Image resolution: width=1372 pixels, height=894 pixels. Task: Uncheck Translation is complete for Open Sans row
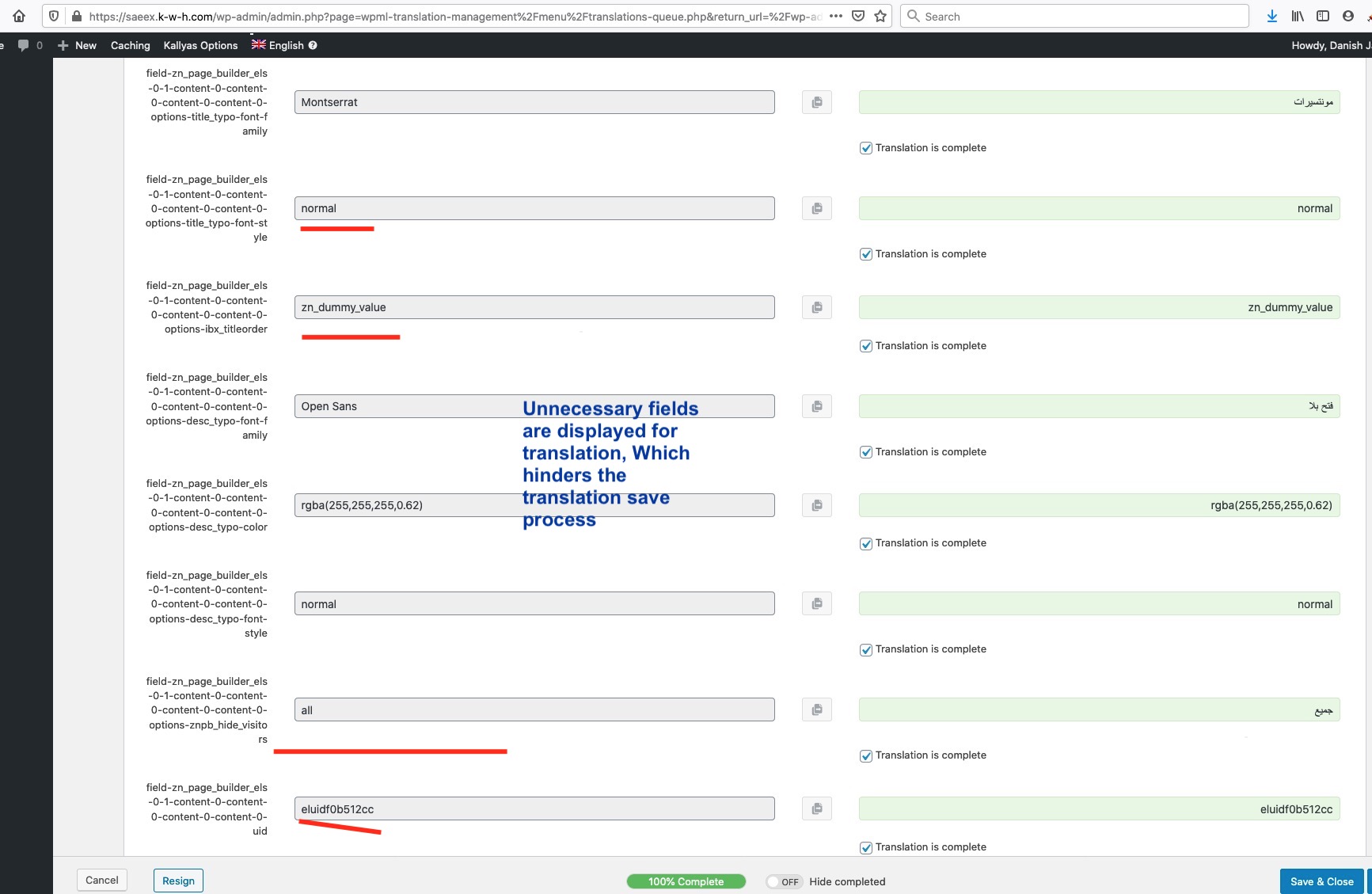click(x=866, y=452)
